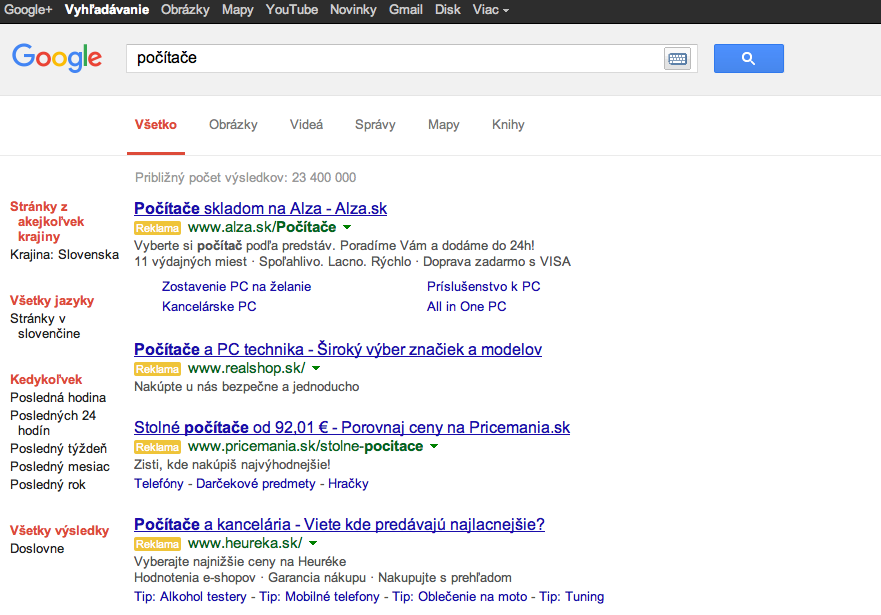The image size is (881, 615).
Task: Click the Reklama badge under the Alza result
Action: tap(157, 228)
